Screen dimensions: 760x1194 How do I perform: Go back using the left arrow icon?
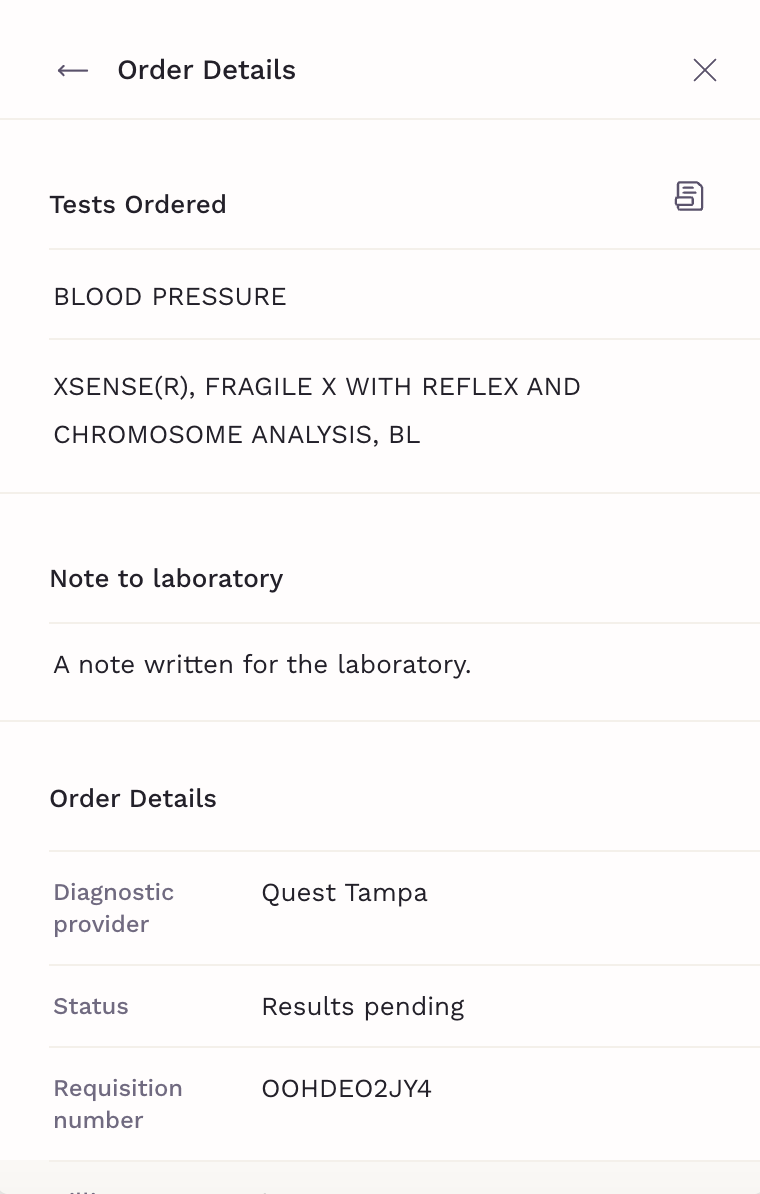pos(73,71)
